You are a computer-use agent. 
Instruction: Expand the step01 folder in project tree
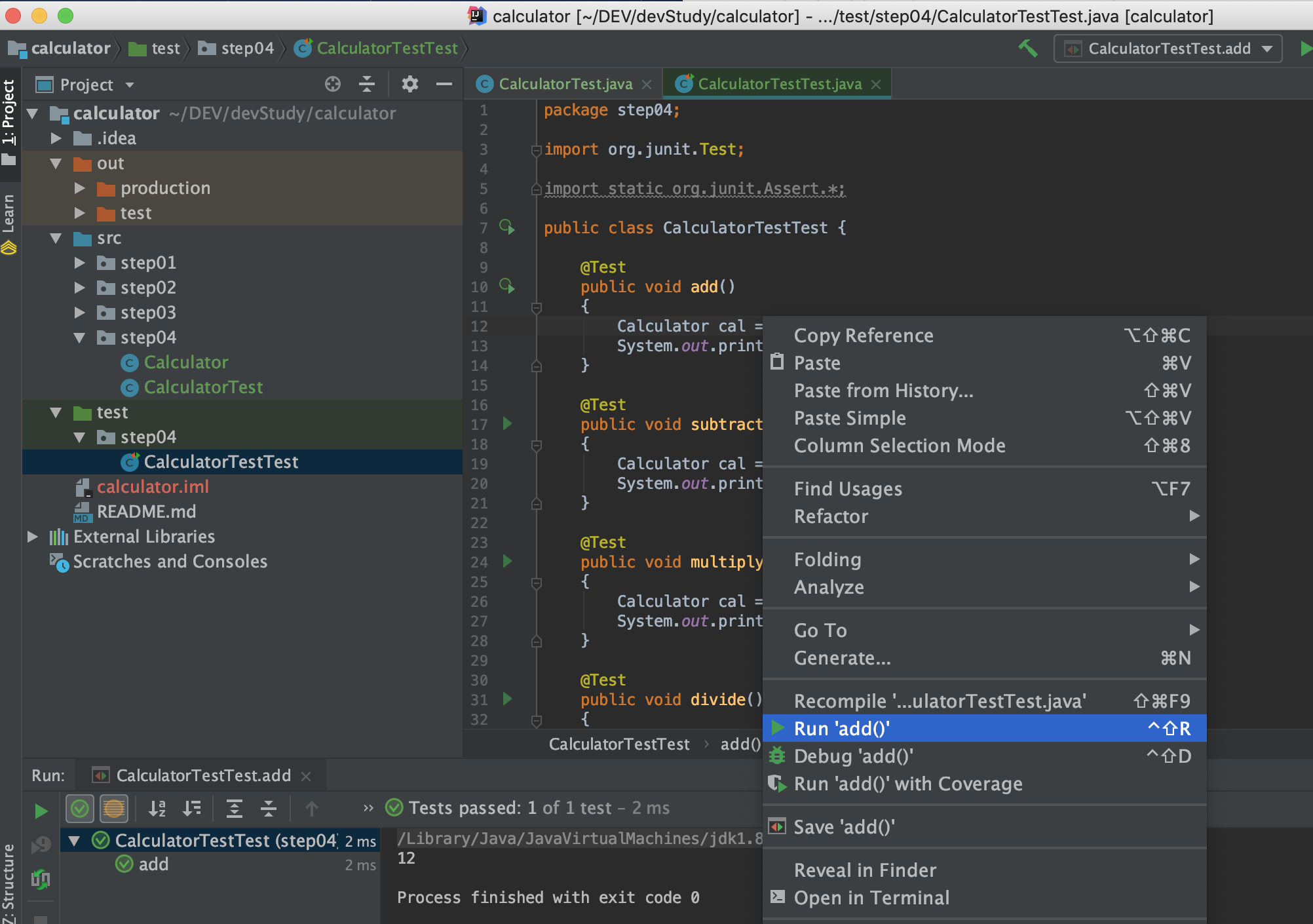(79, 263)
